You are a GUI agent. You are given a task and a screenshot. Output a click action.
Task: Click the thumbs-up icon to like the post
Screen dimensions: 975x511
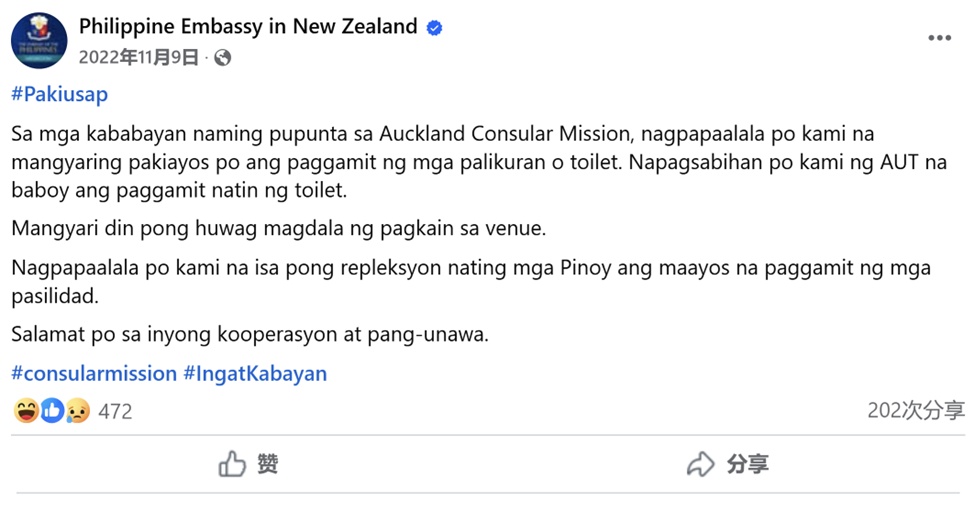[x=232, y=464]
